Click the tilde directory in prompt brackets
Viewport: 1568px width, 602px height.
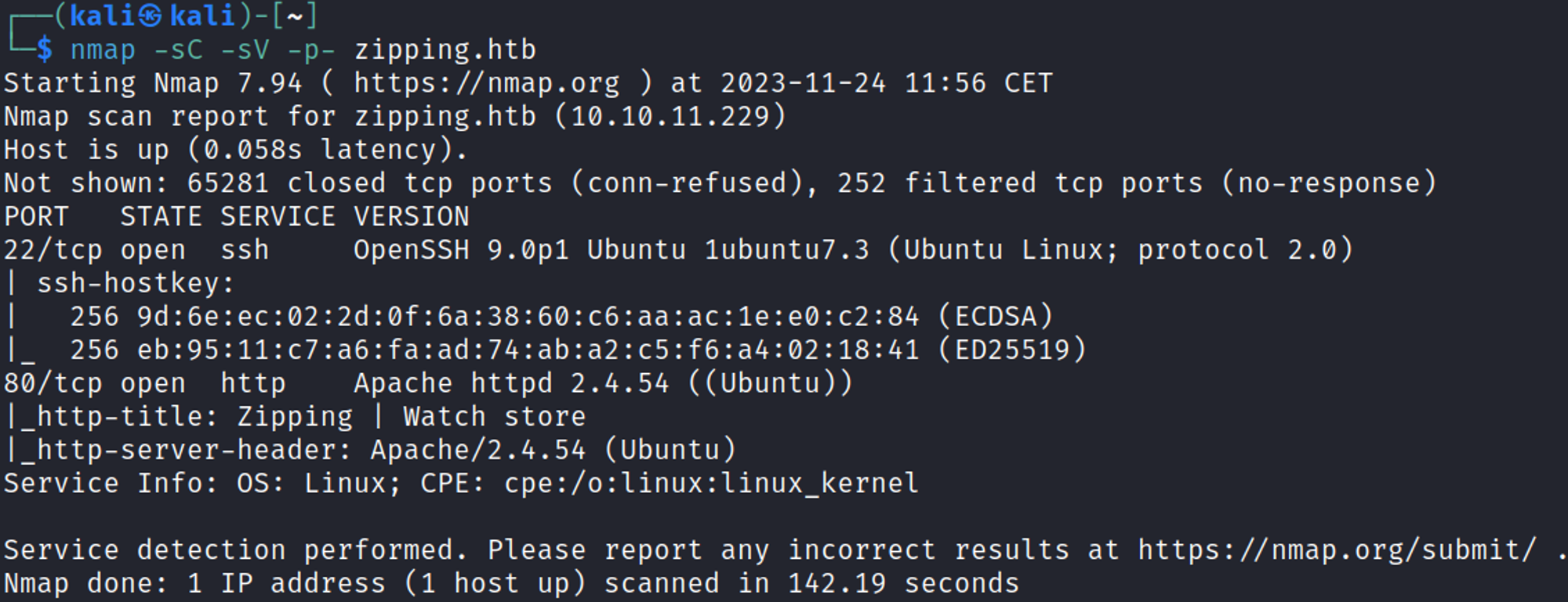click(295, 16)
